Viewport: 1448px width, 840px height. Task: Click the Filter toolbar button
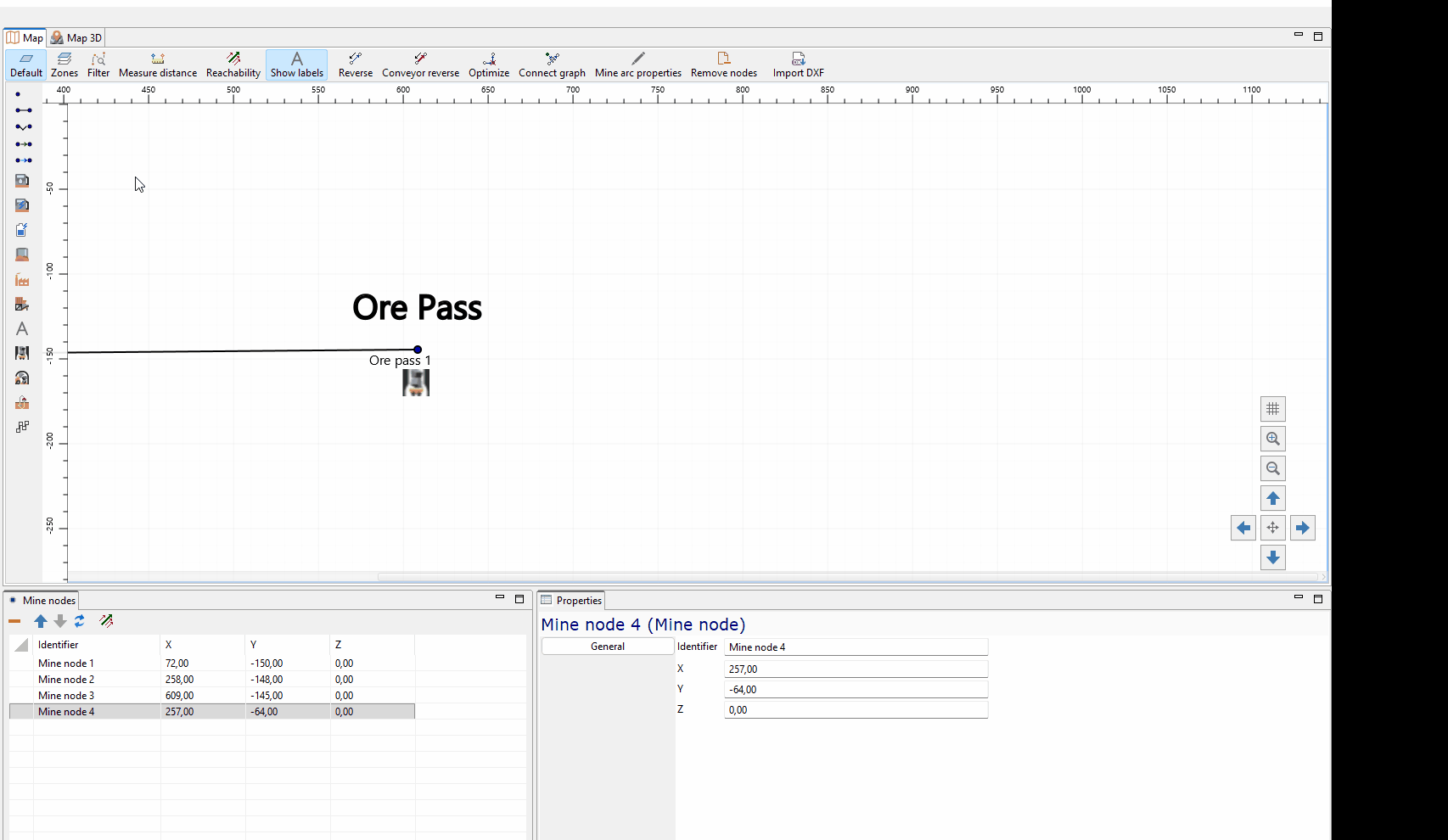click(x=98, y=64)
